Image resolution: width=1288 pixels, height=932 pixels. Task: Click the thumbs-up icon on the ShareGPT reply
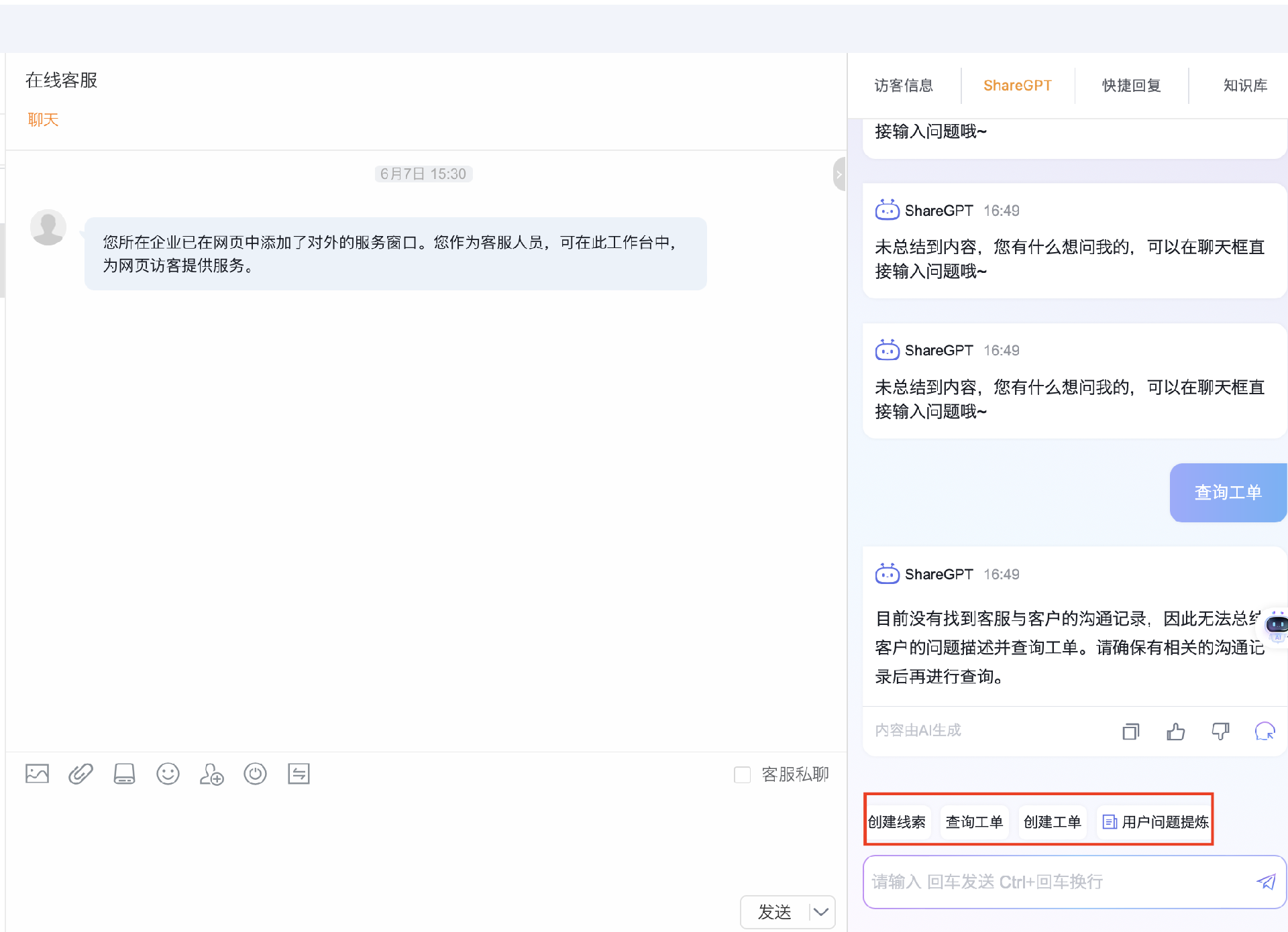tap(1175, 731)
